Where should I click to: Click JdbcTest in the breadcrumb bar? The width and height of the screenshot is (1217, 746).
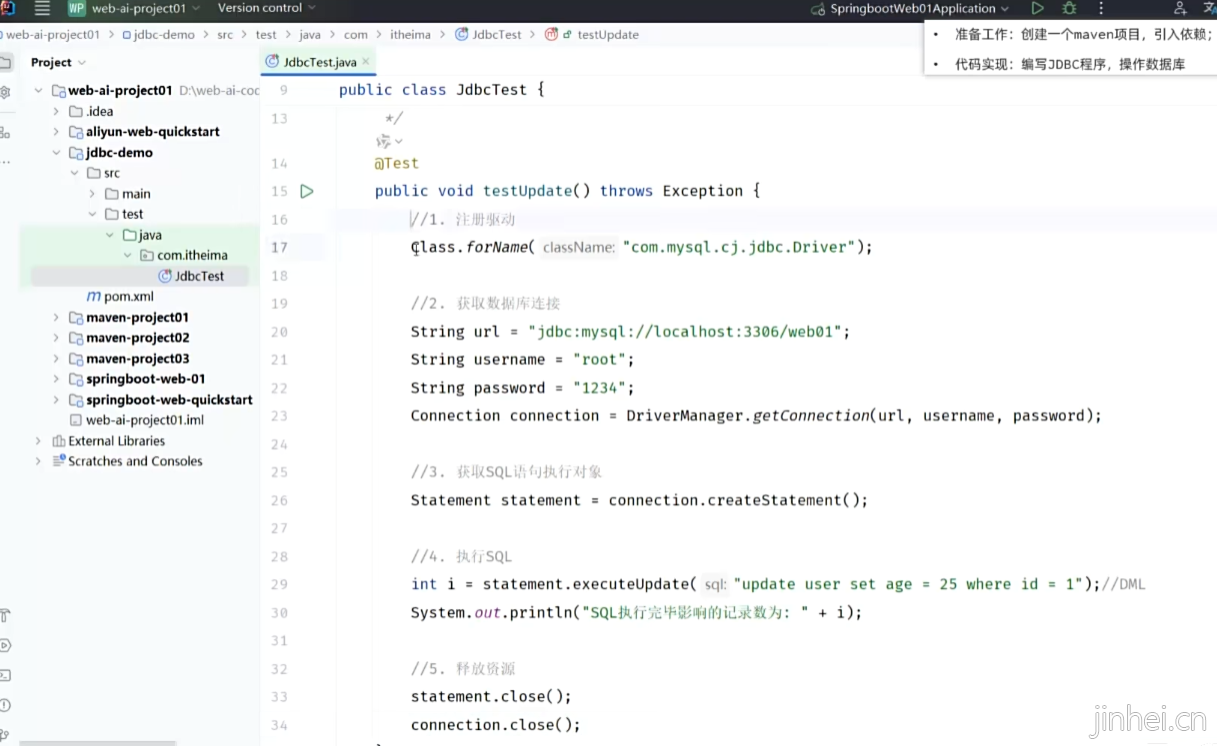(x=497, y=34)
